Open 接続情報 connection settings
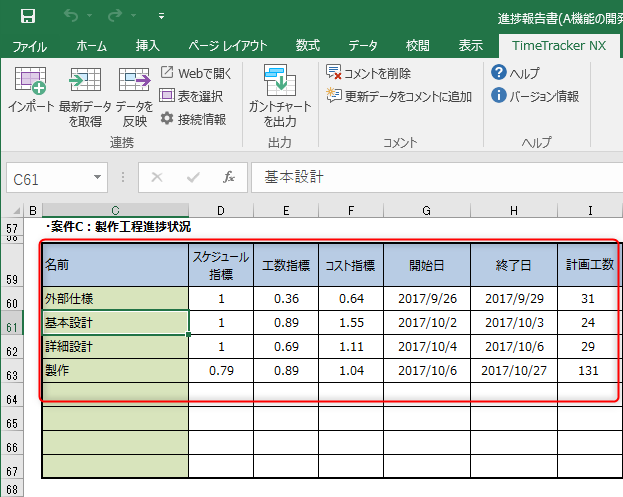The width and height of the screenshot is (623, 497). pos(193,119)
